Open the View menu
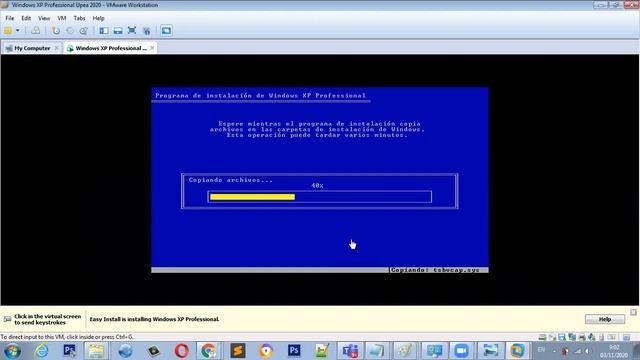 [44, 18]
